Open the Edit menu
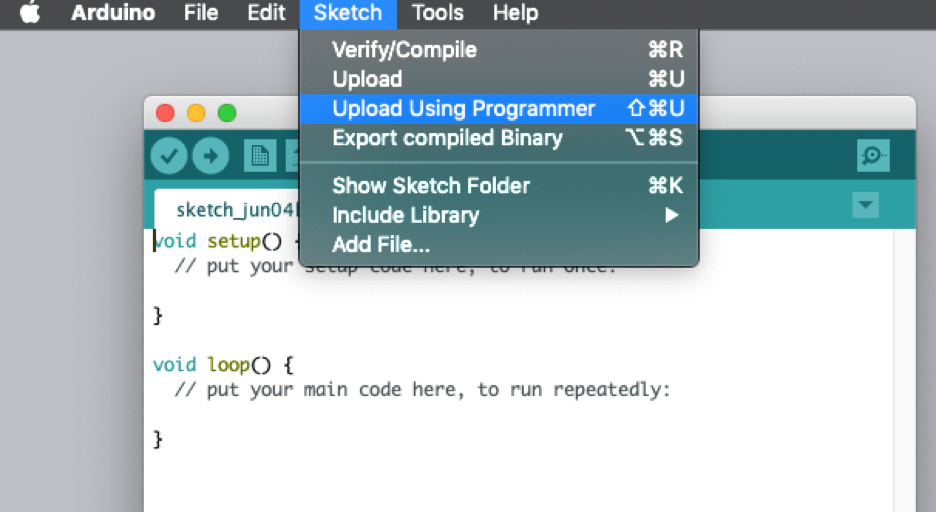 pyautogui.click(x=266, y=14)
